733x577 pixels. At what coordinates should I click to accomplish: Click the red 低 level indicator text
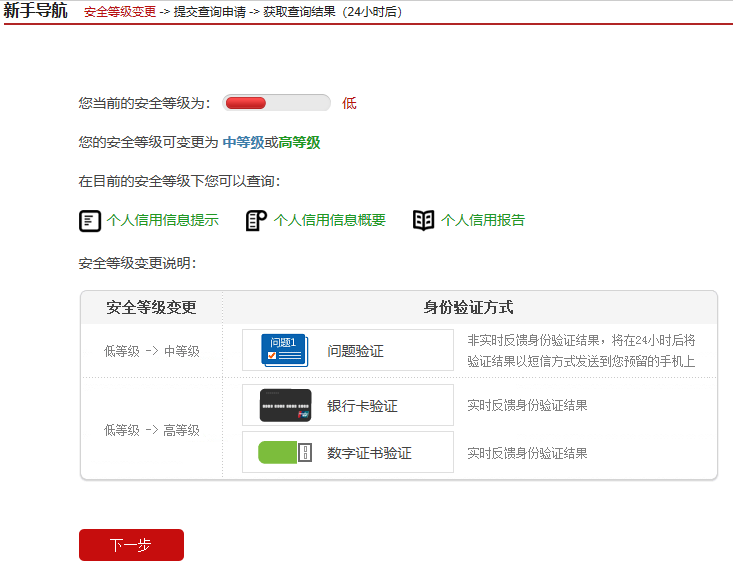349,103
